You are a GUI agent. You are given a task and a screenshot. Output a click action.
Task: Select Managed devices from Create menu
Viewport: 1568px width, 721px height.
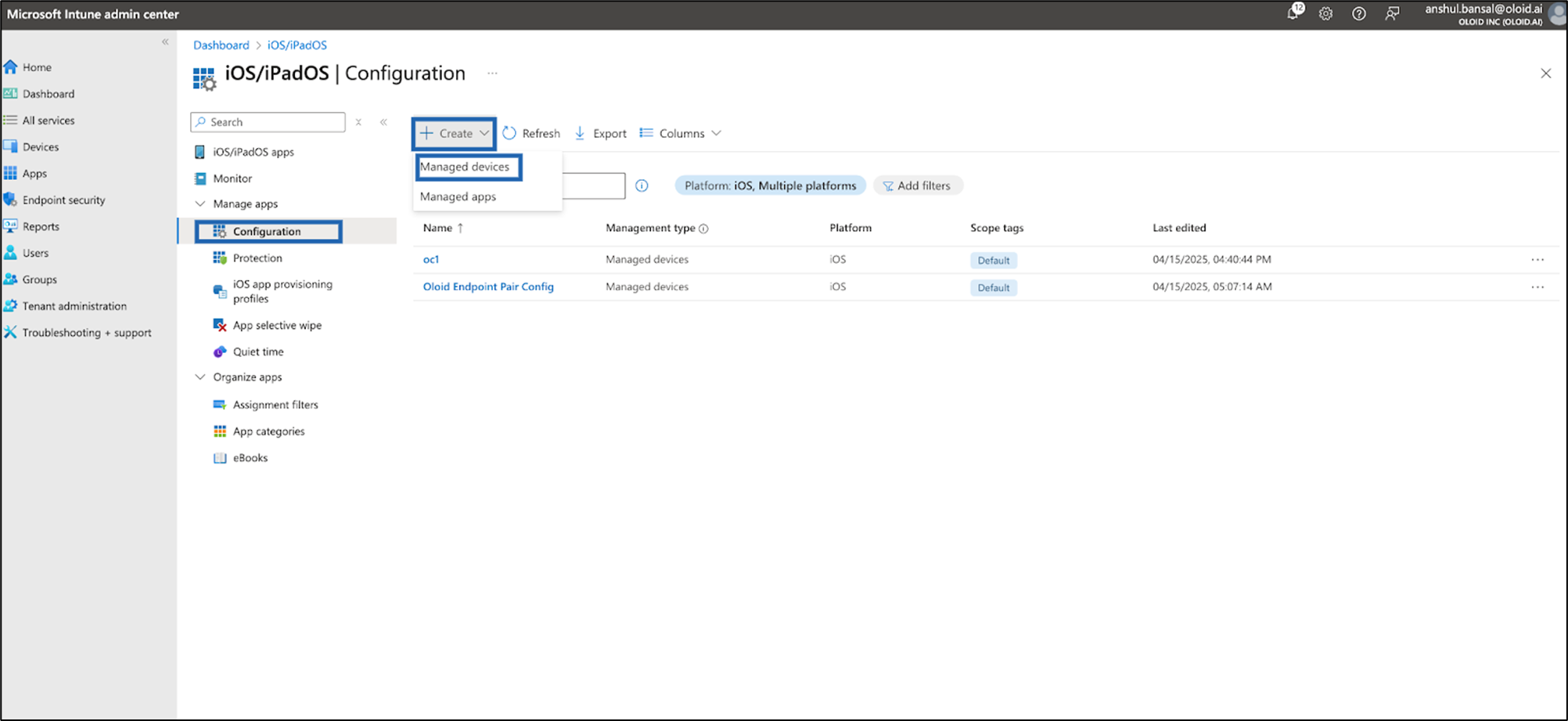tap(465, 167)
